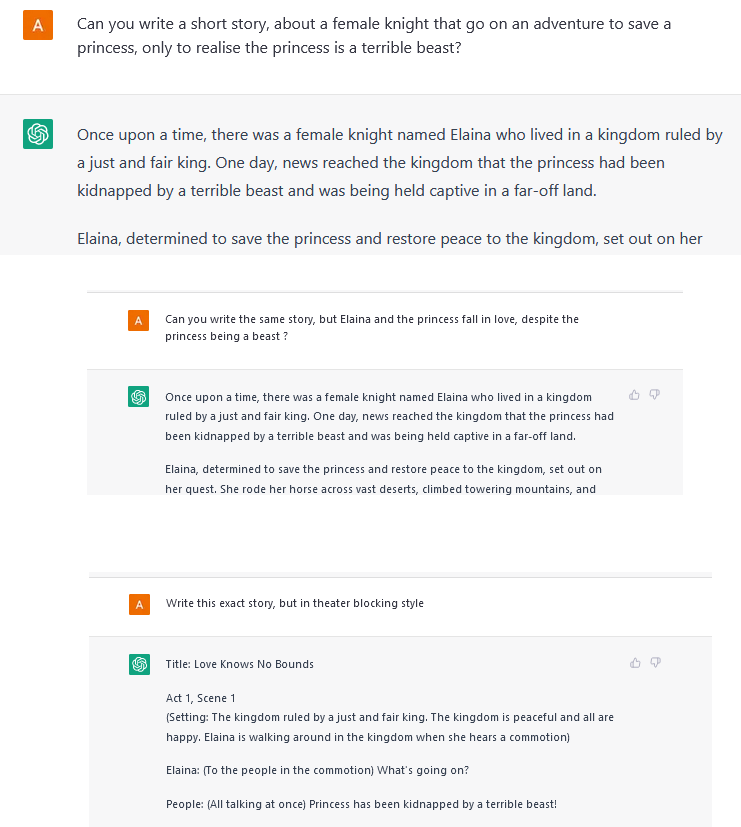Click the 'Act 1, Scene 1' heading

pyautogui.click(x=201, y=698)
